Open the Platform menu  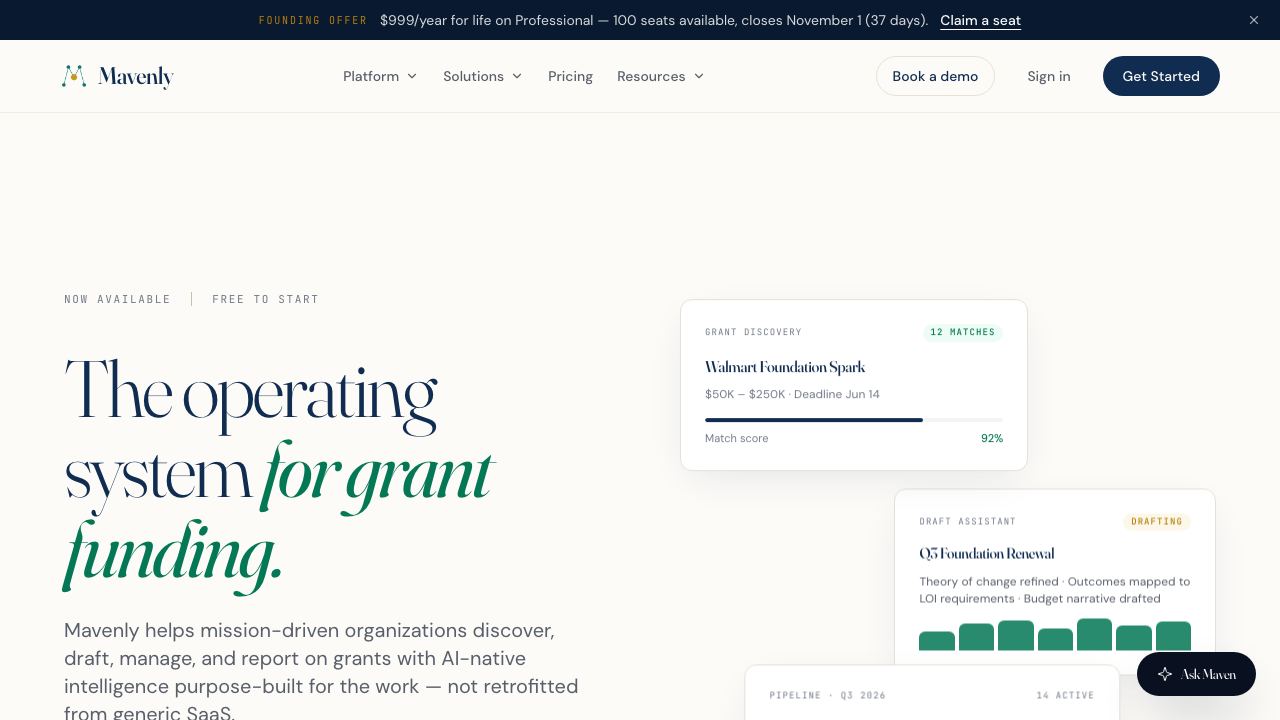point(380,76)
